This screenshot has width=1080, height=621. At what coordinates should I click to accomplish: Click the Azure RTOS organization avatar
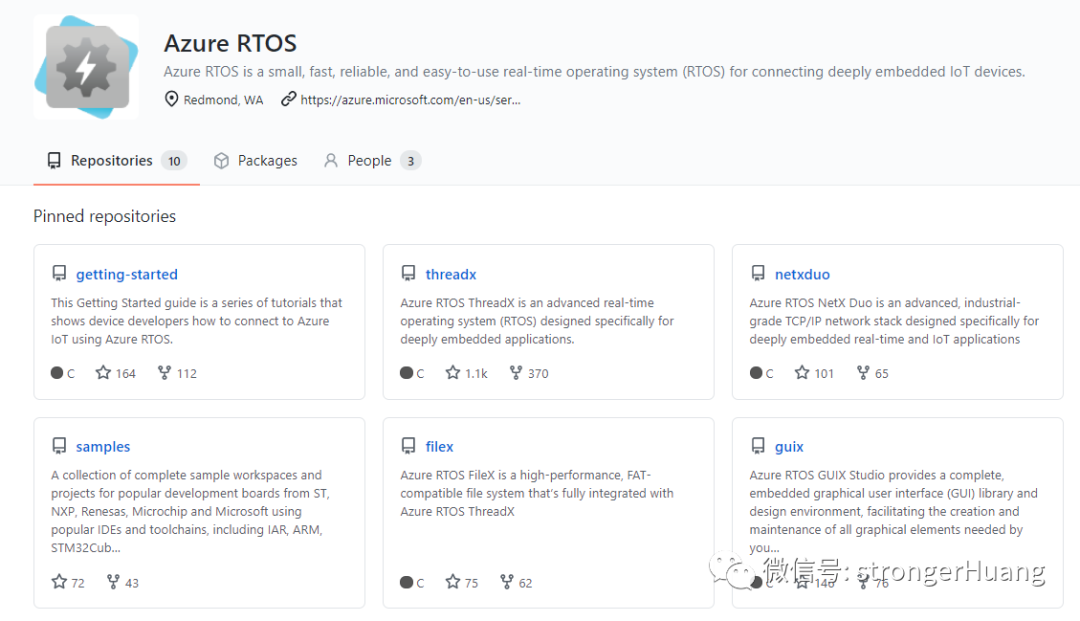(86, 65)
